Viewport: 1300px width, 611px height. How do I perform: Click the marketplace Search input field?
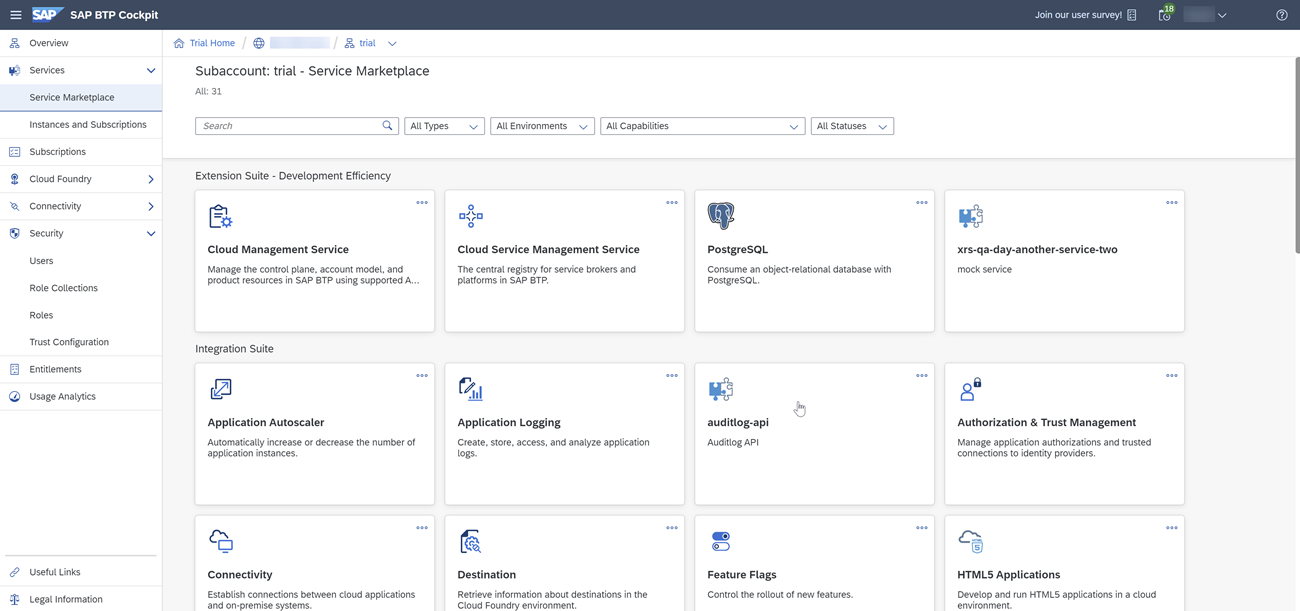[297, 126]
